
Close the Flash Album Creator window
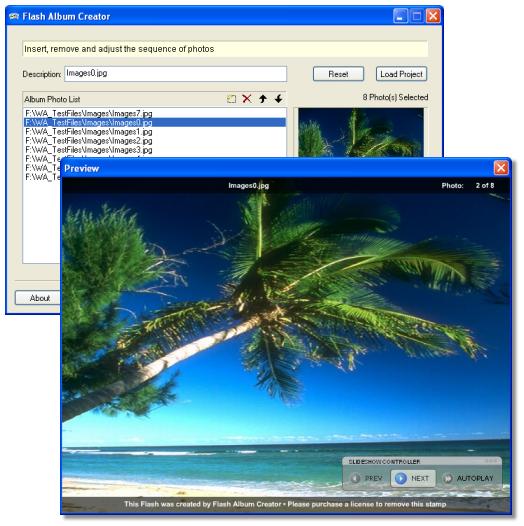(x=433, y=16)
